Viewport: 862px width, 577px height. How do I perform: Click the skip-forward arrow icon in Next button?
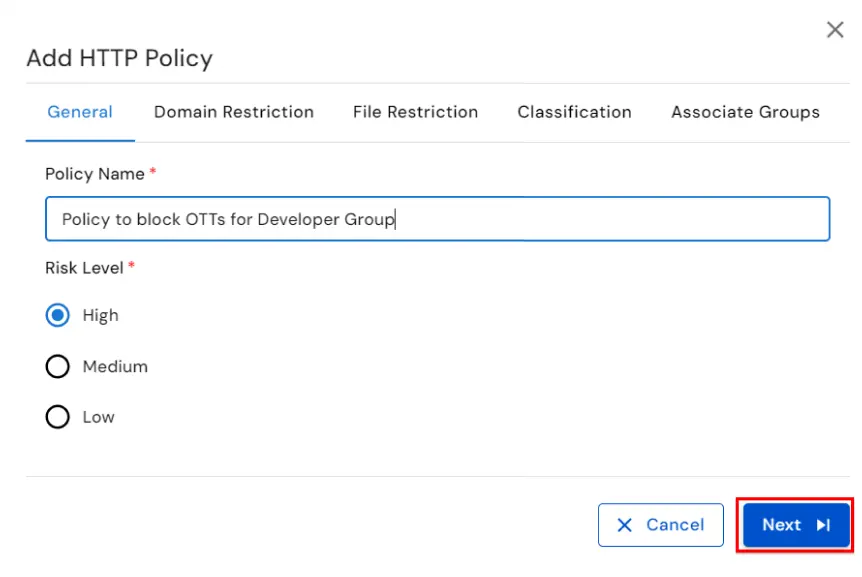823,525
